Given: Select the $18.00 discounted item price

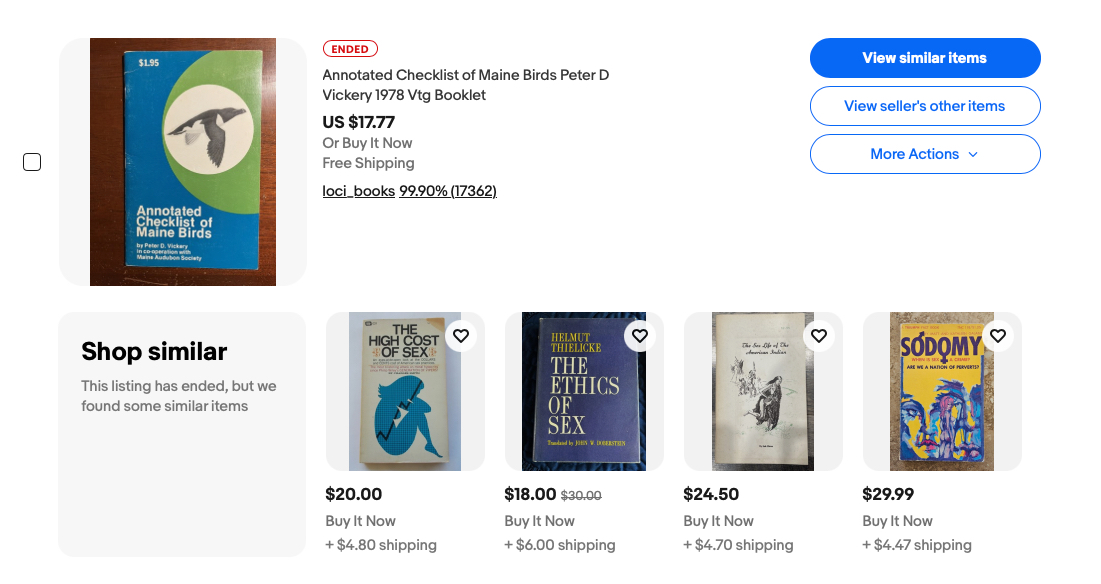Looking at the screenshot, I should click(530, 494).
